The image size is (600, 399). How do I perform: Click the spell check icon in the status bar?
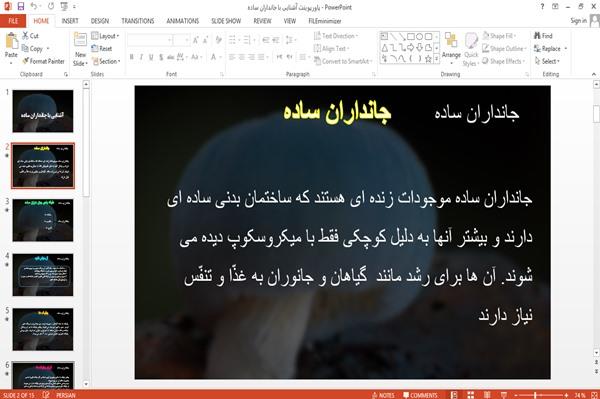point(46,395)
